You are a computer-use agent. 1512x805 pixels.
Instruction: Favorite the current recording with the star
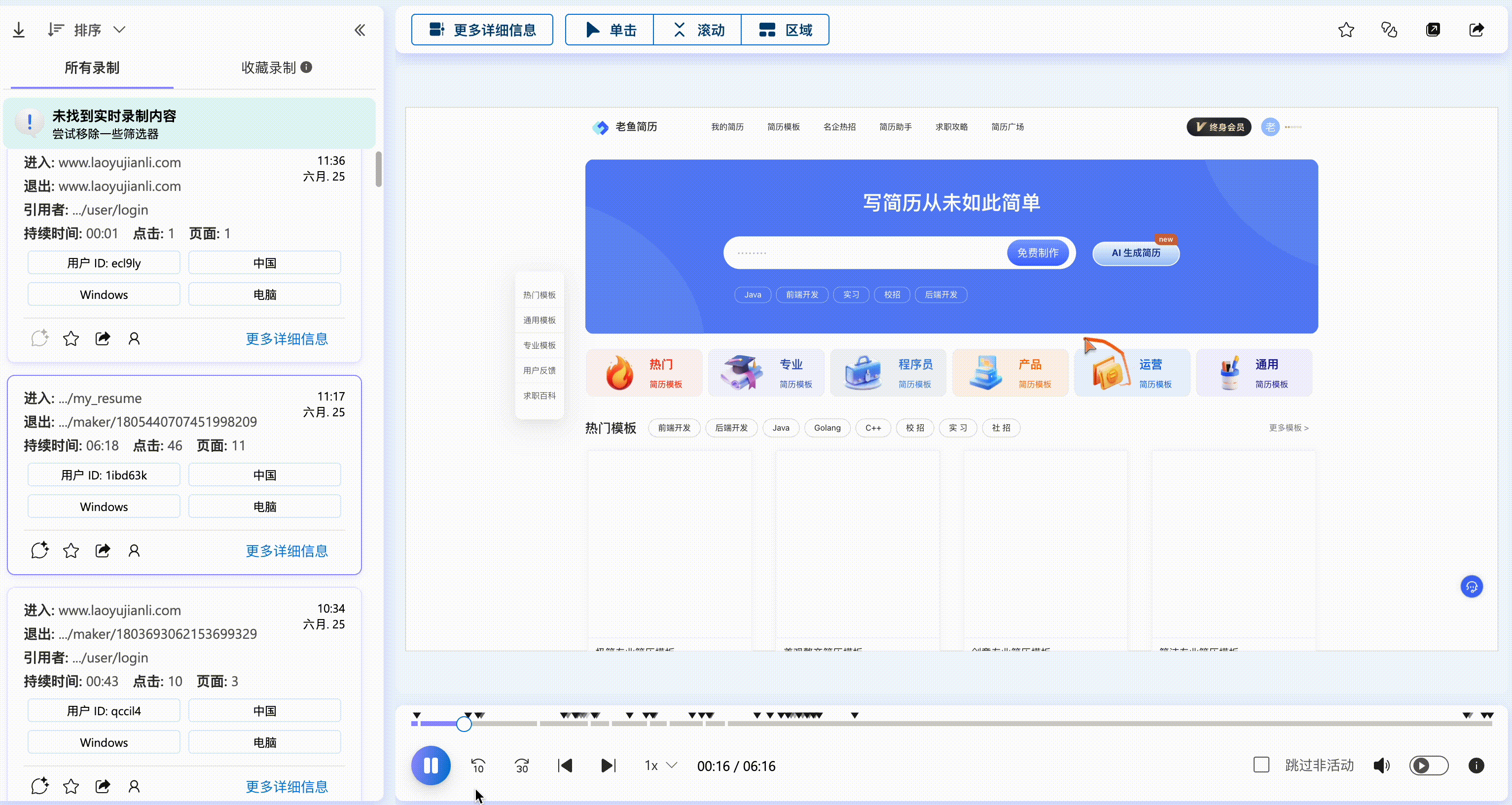[1346, 30]
